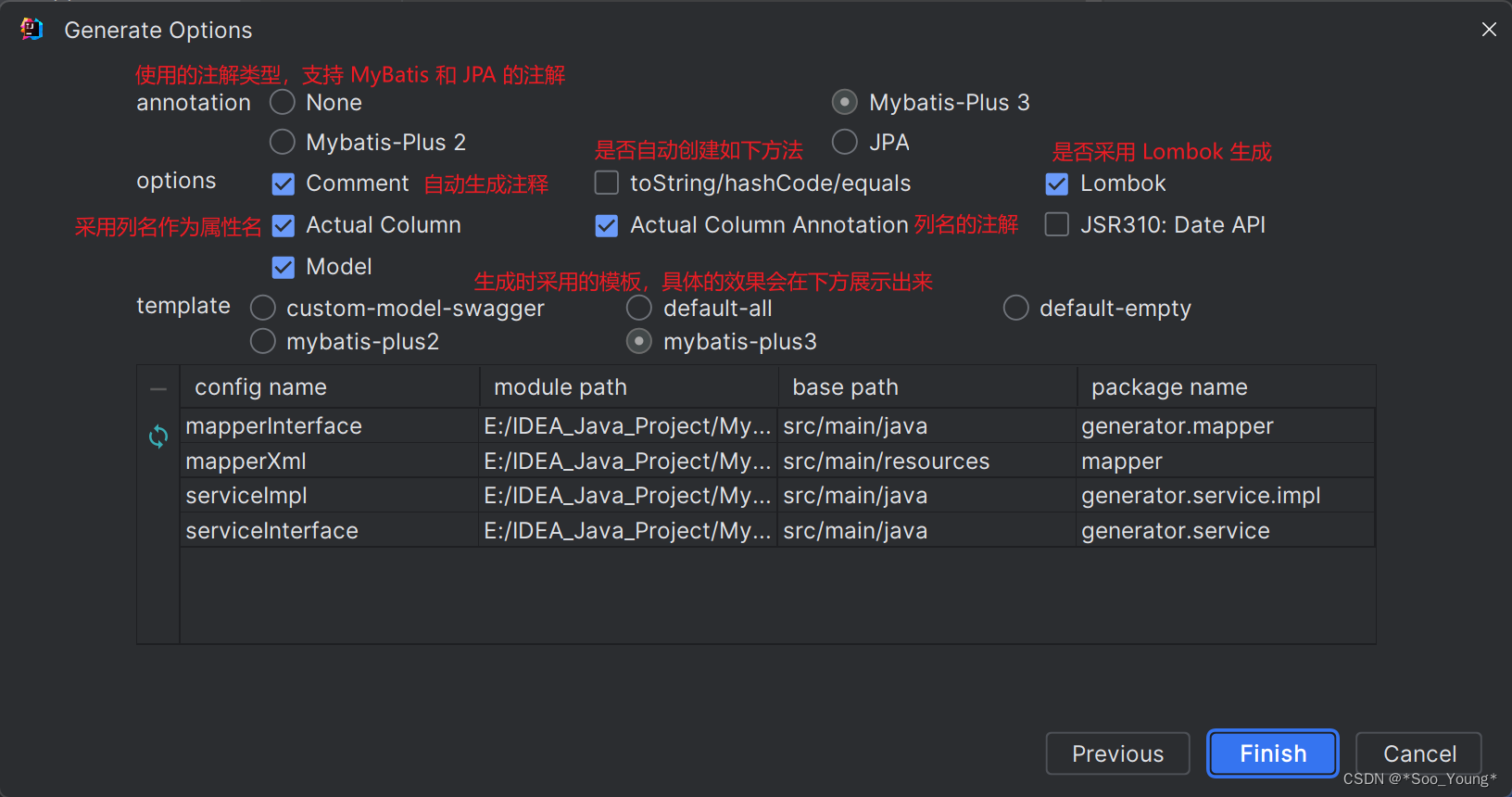1512x797 pixels.
Task: Enable toString/hashCode/equals generation
Action: (606, 183)
